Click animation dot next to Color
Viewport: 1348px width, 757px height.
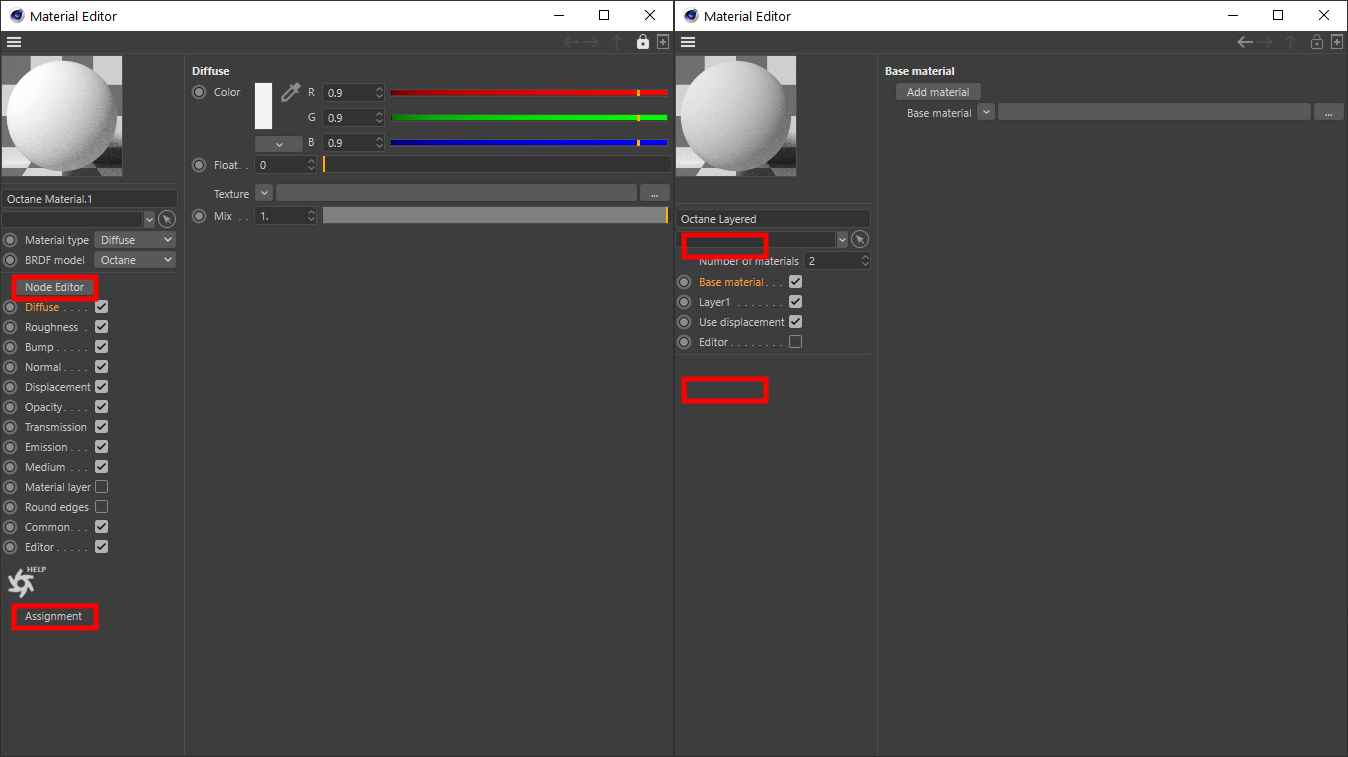[x=199, y=92]
